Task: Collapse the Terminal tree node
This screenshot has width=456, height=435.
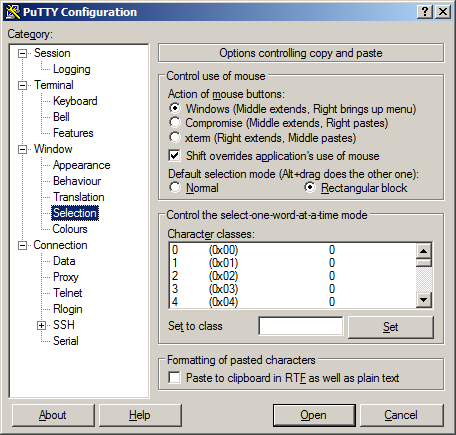Action: (x=22, y=85)
